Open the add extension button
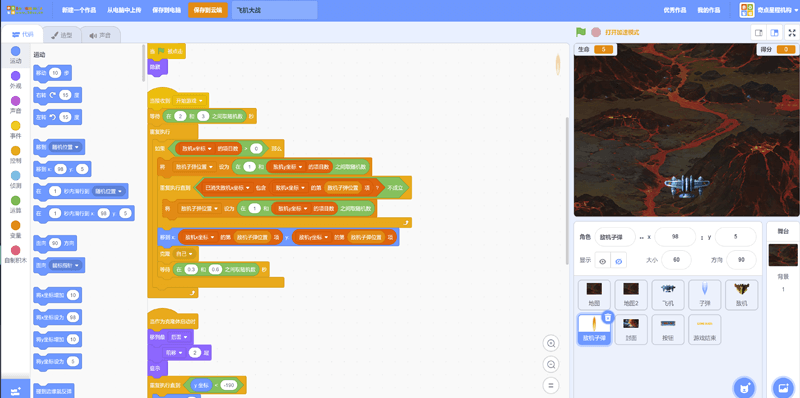Image resolution: width=800 pixels, height=398 pixels. (x=15, y=389)
